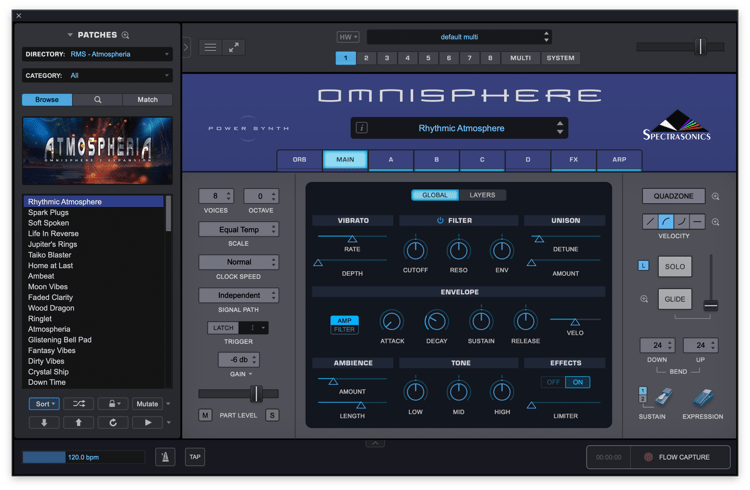750x490 pixels.
Task: Switch to the FX tab
Action: tap(574, 159)
